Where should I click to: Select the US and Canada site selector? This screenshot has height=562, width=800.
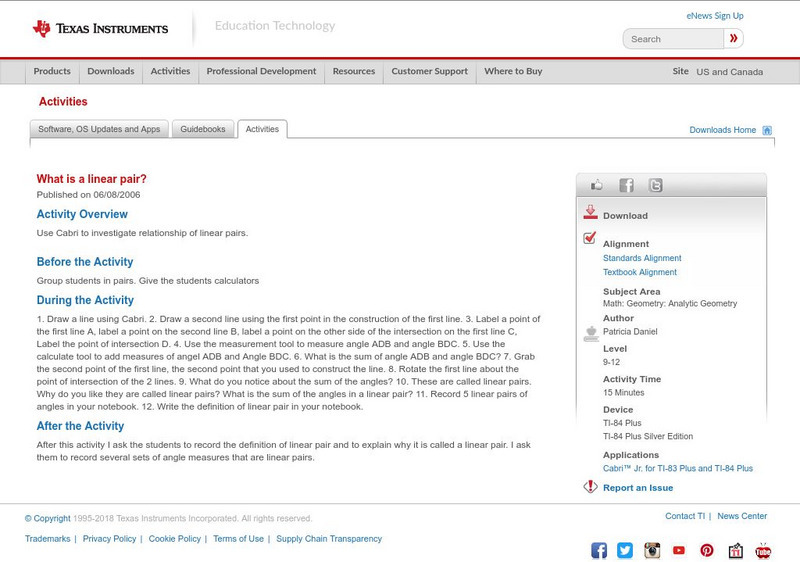730,72
